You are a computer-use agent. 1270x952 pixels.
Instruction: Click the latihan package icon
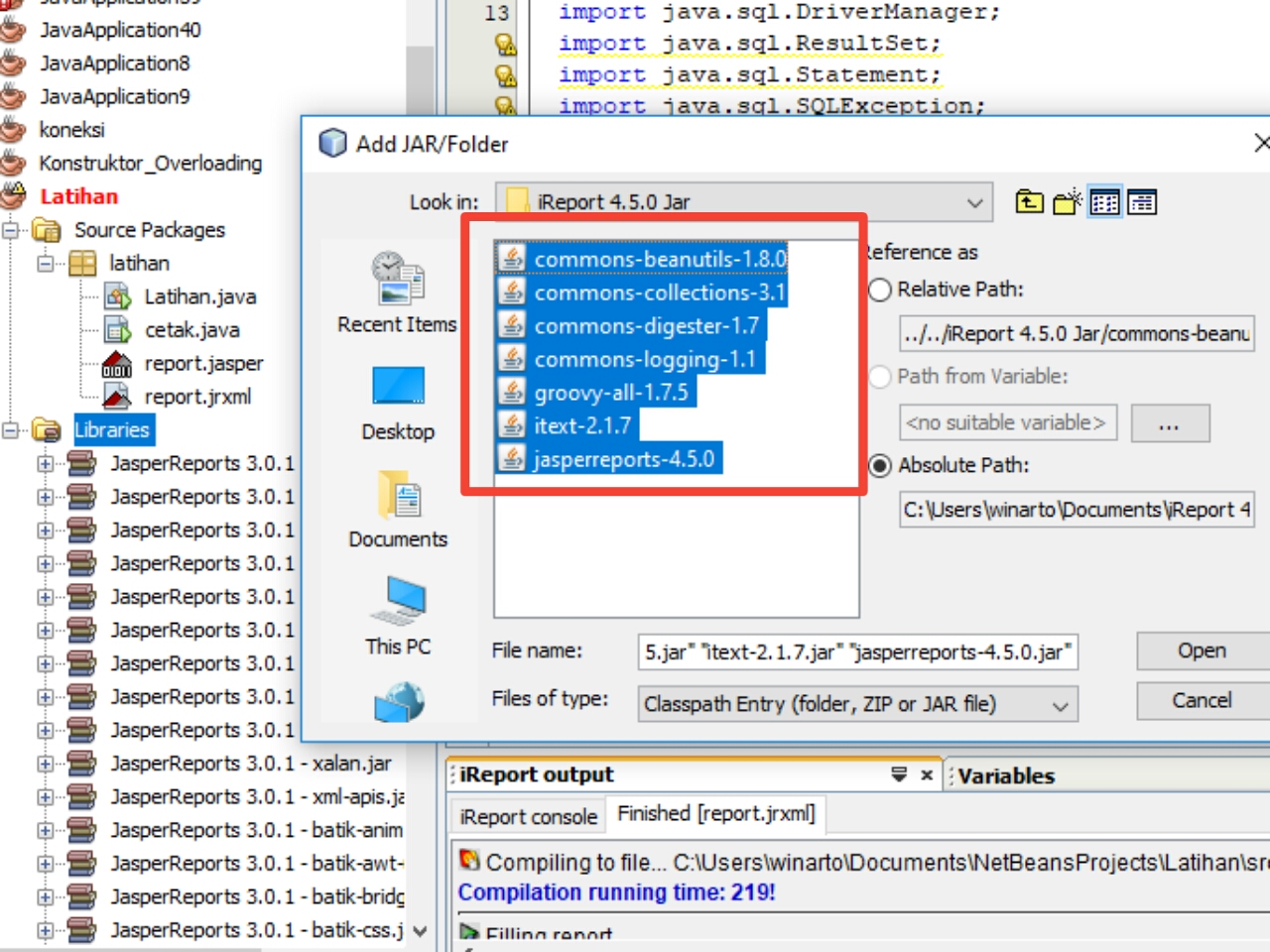[x=82, y=263]
